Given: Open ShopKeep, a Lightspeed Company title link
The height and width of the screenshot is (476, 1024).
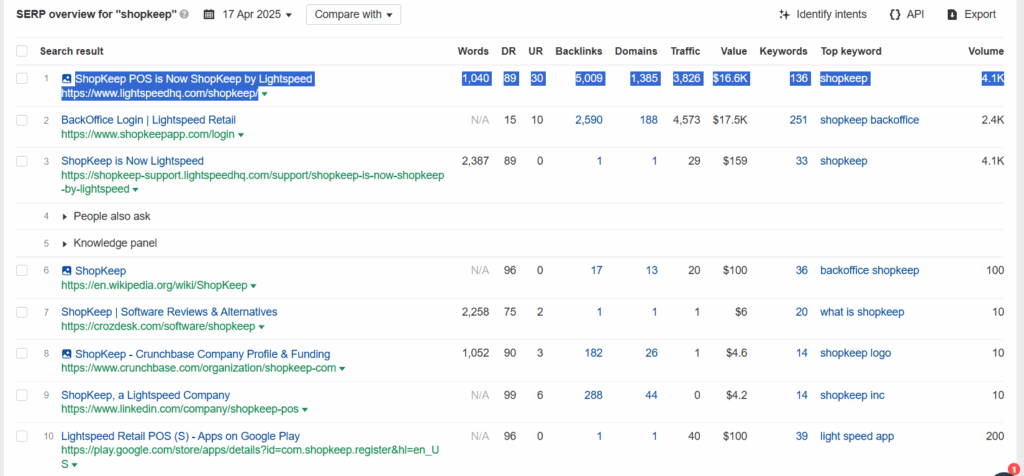Looking at the screenshot, I should click(x=146, y=395).
